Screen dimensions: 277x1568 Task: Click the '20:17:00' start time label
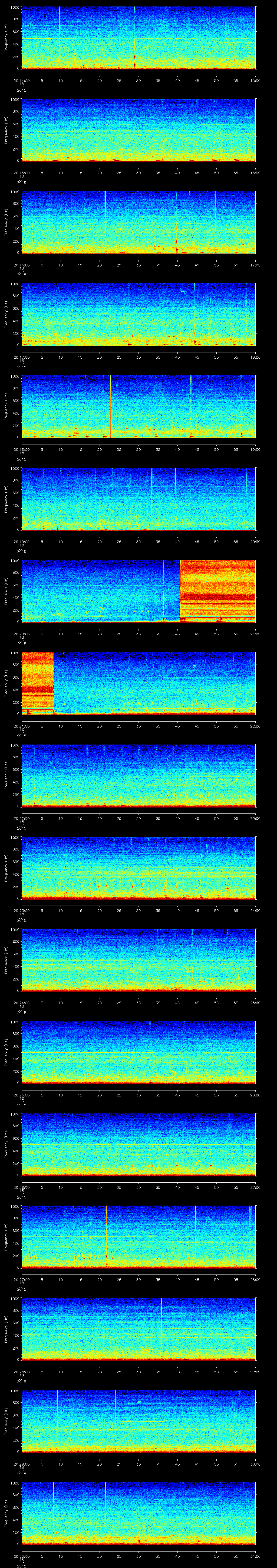(x=21, y=357)
